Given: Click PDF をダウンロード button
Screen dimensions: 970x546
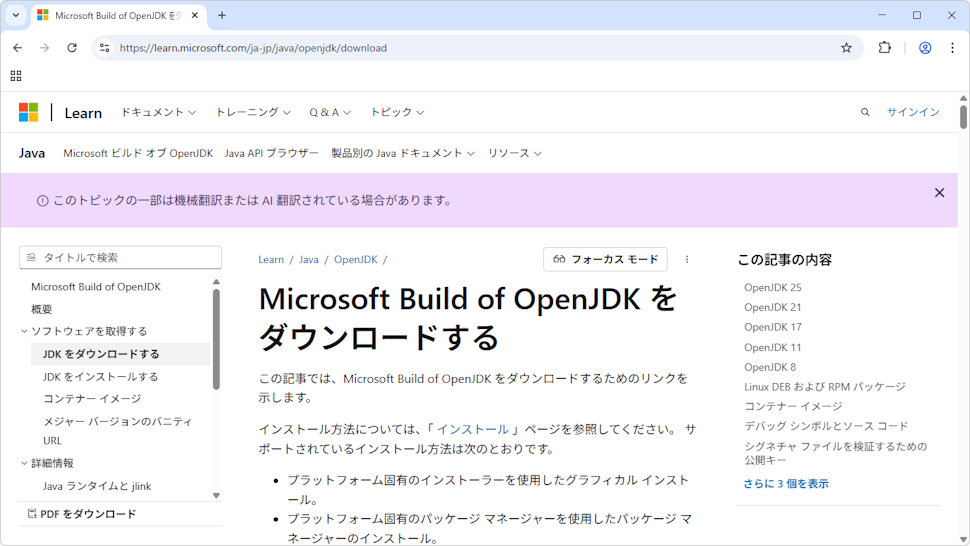Looking at the screenshot, I should [82, 514].
